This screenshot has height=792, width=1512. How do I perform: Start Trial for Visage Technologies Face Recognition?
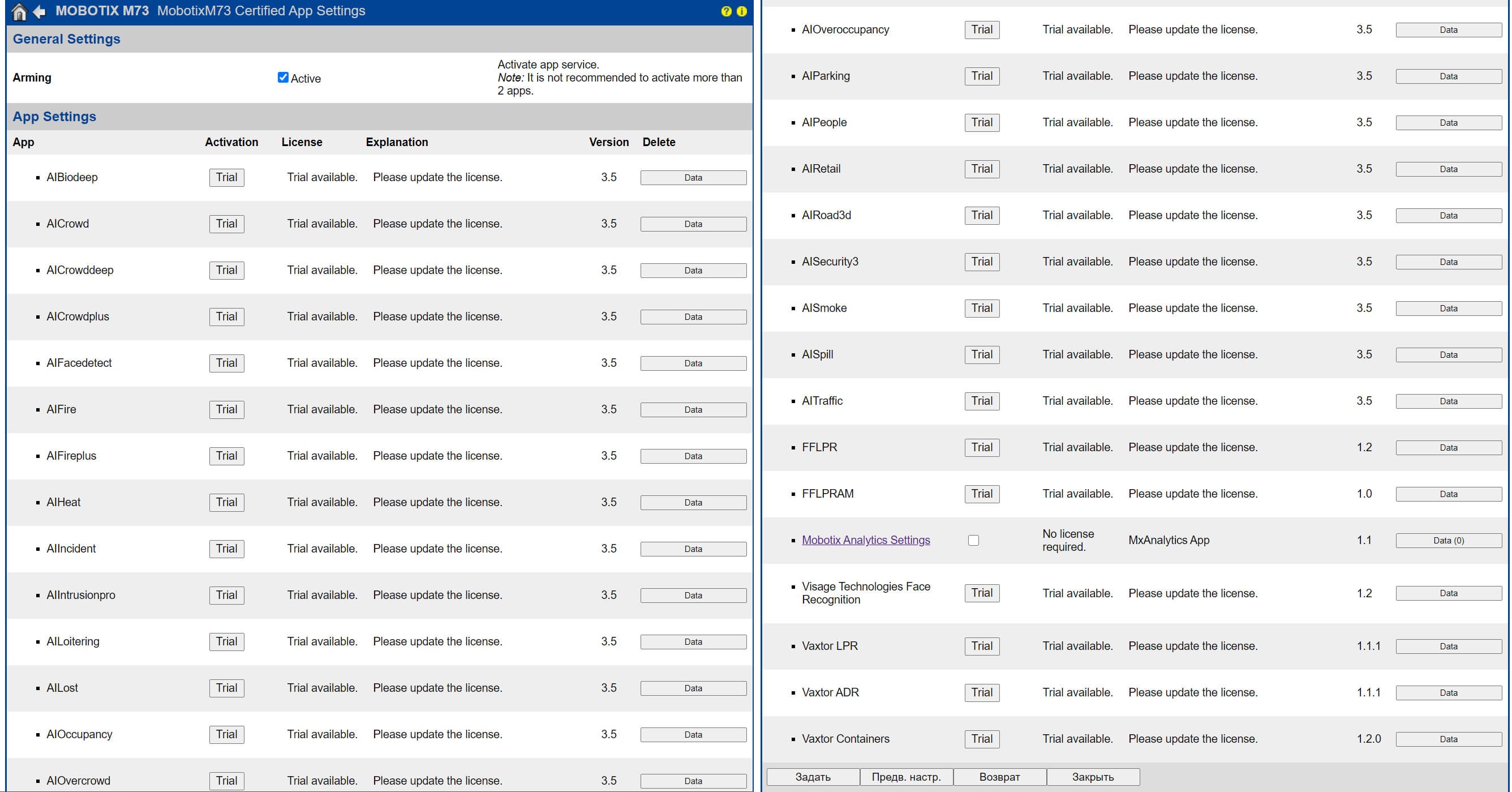click(x=981, y=593)
